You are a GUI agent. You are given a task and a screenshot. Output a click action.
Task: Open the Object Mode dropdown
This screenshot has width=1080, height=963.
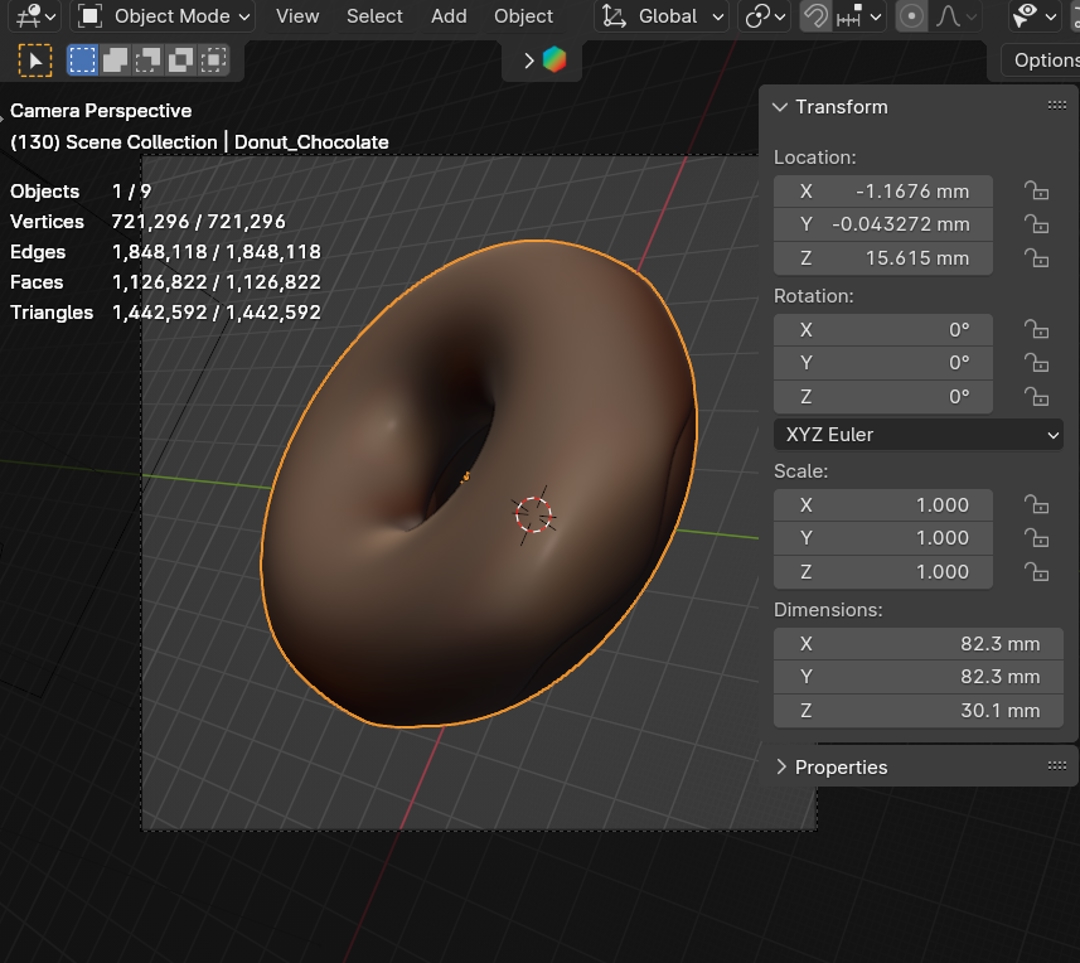(165, 16)
